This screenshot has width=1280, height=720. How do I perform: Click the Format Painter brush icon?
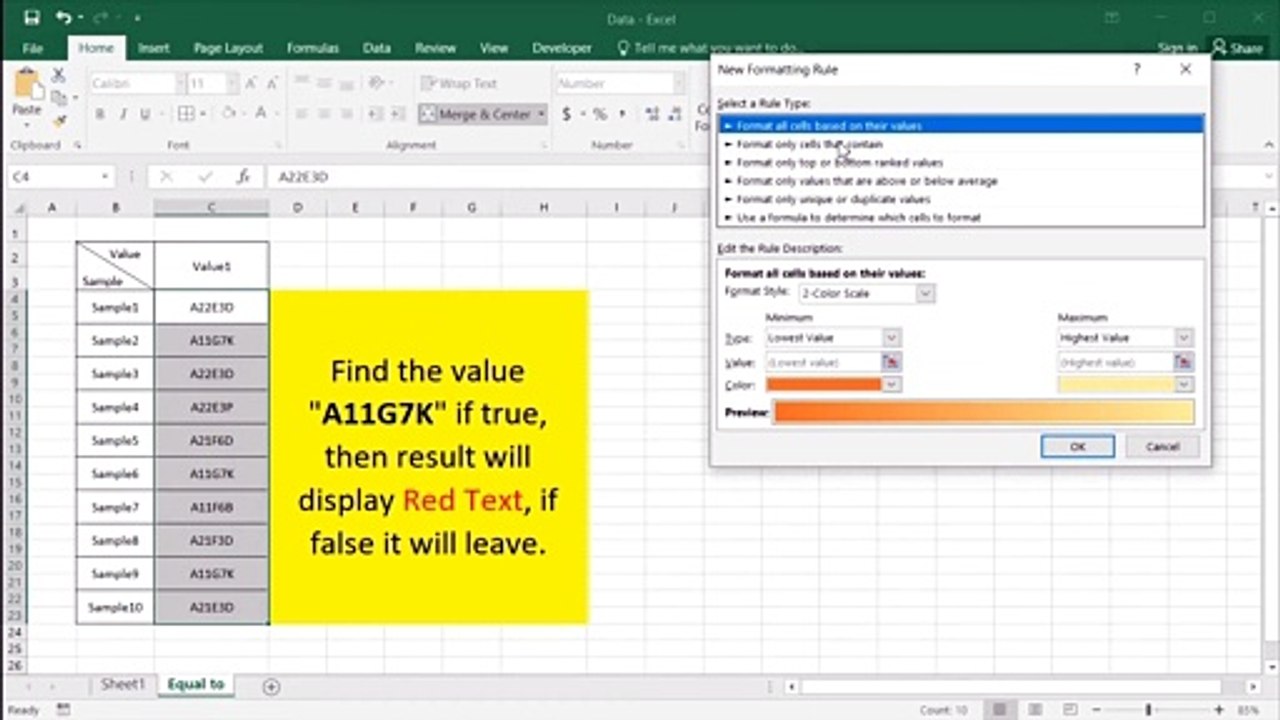59,120
